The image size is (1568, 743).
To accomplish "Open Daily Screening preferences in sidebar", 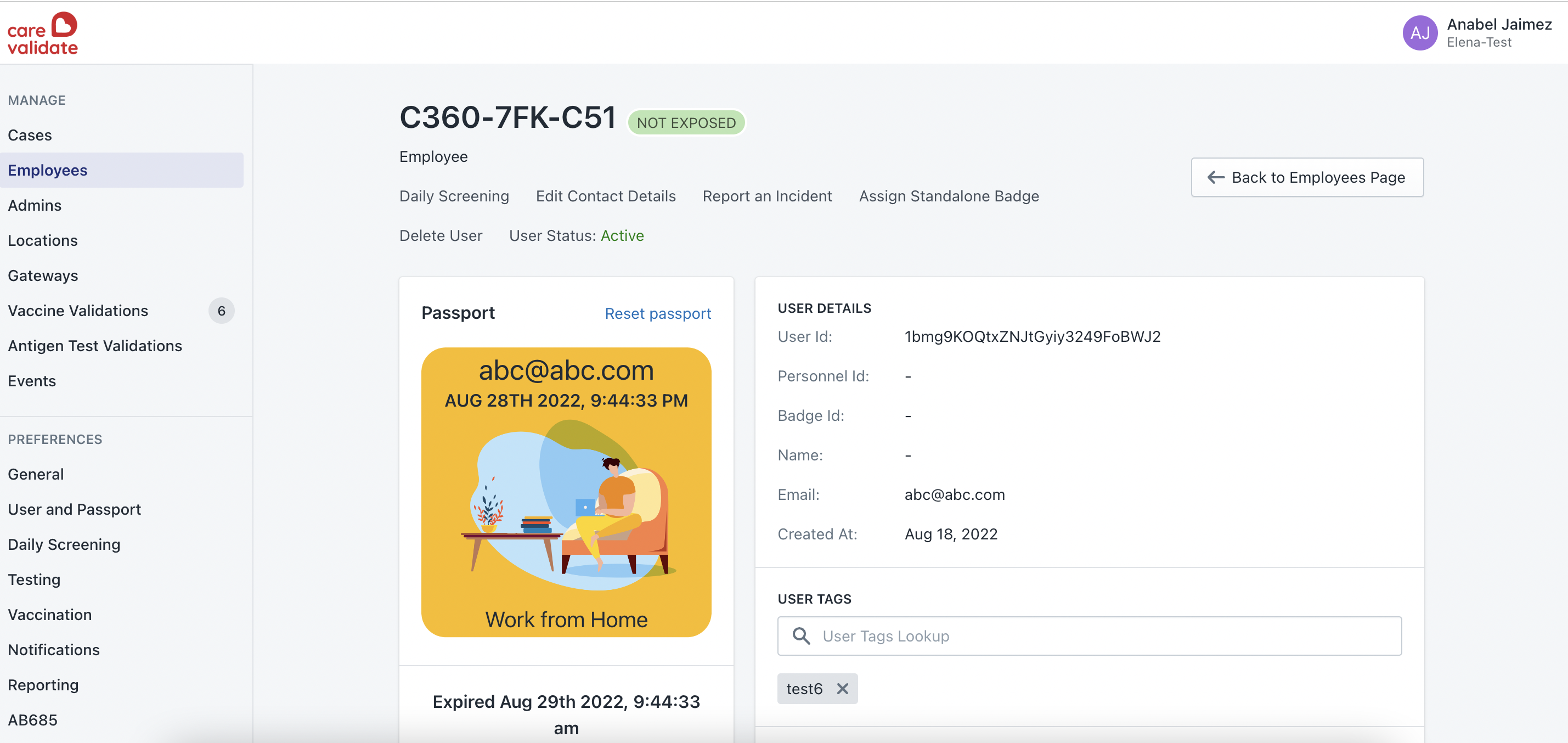I will coord(64,544).
